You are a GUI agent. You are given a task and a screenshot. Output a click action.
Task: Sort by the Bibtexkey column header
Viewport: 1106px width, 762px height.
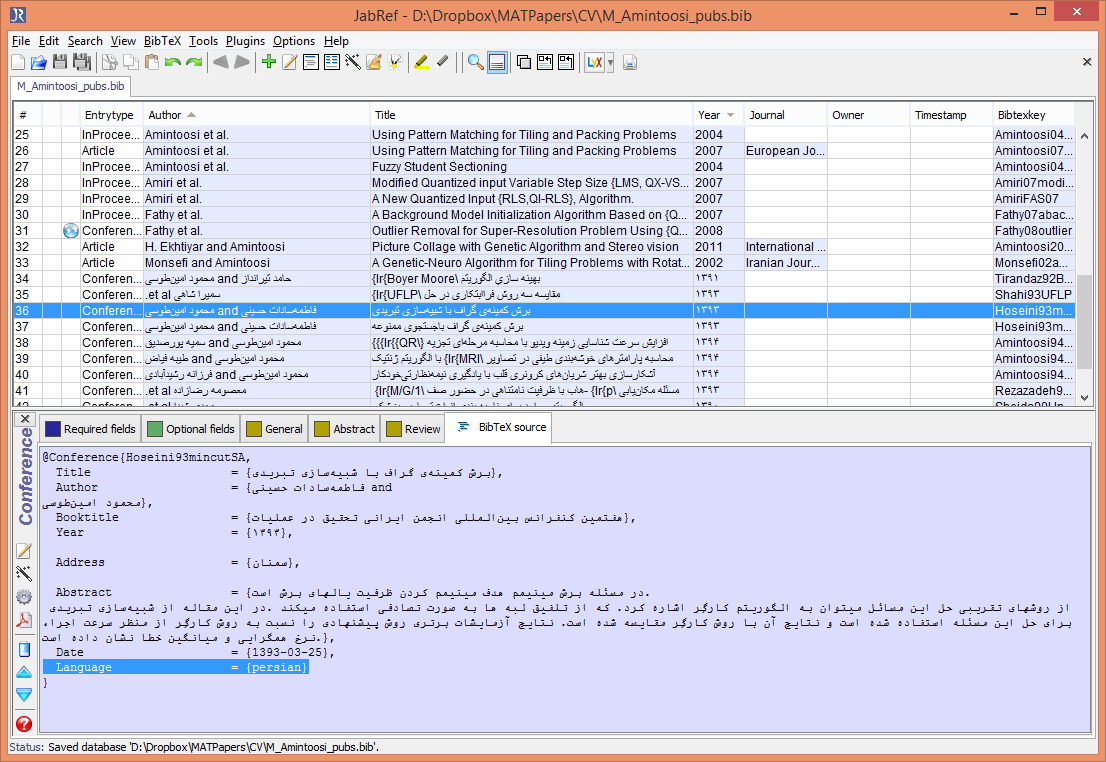[1033, 115]
